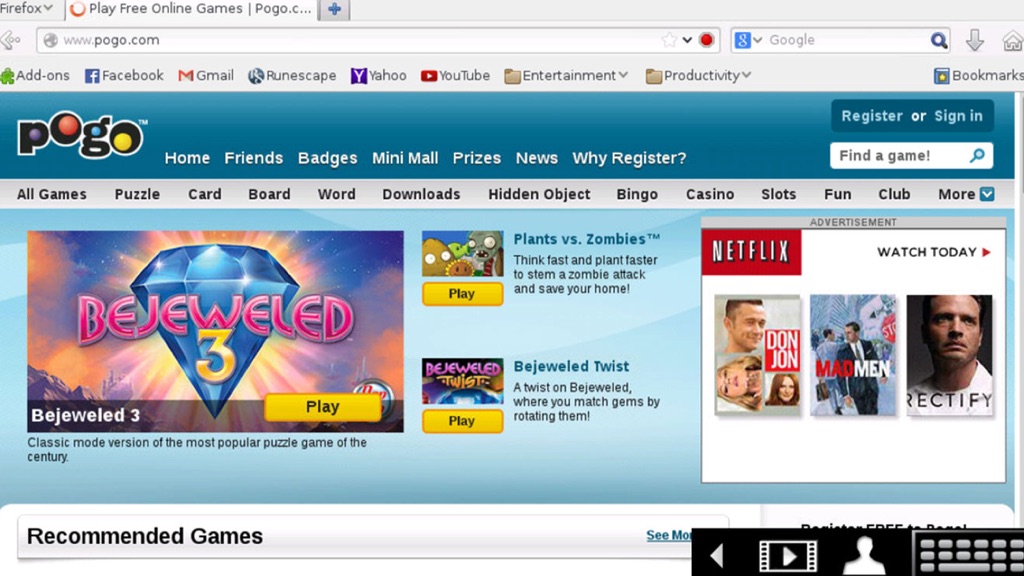Open the Badges nav item
Viewport: 1024px width, 576px height.
coord(327,158)
